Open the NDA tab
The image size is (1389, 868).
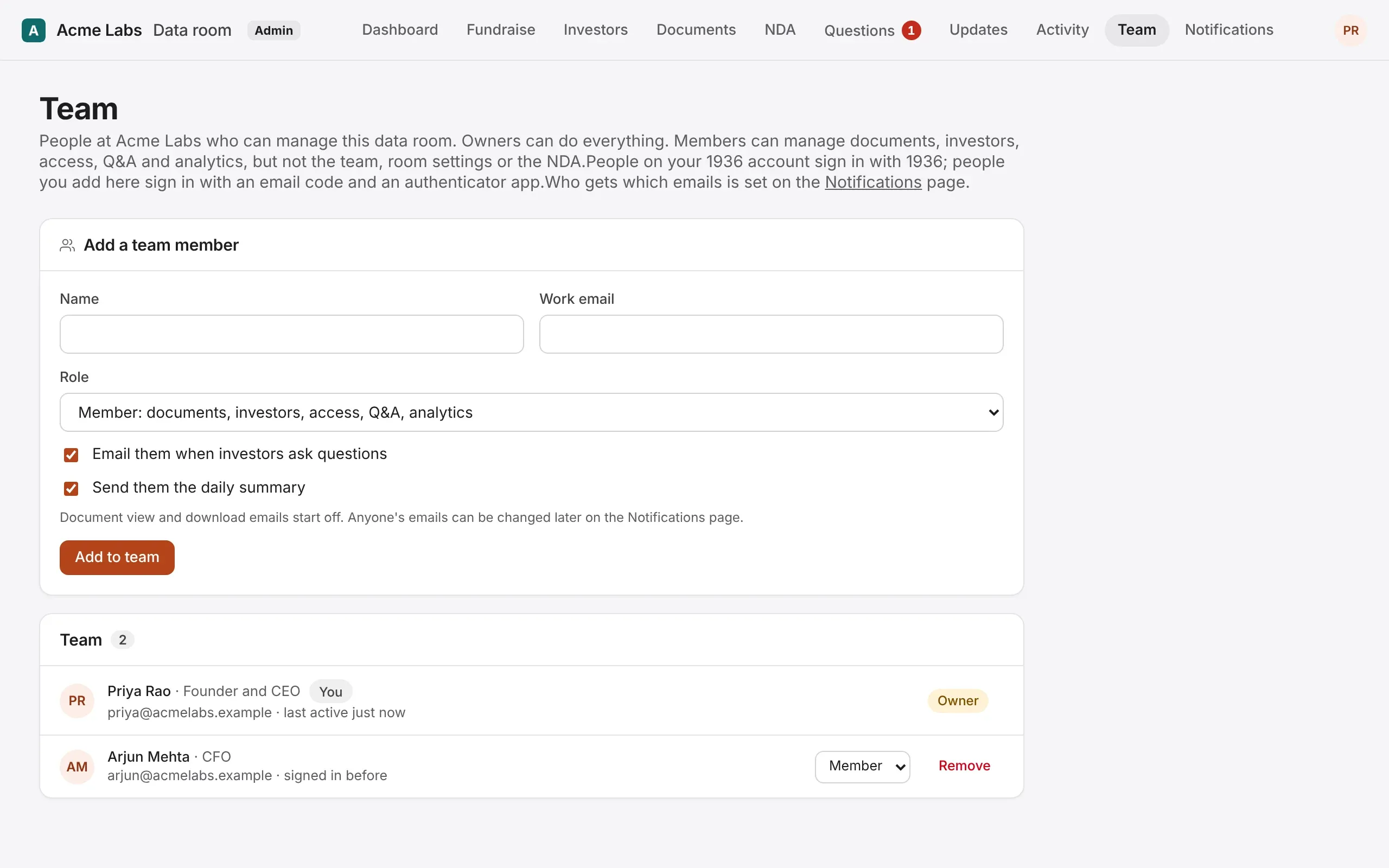tap(780, 30)
